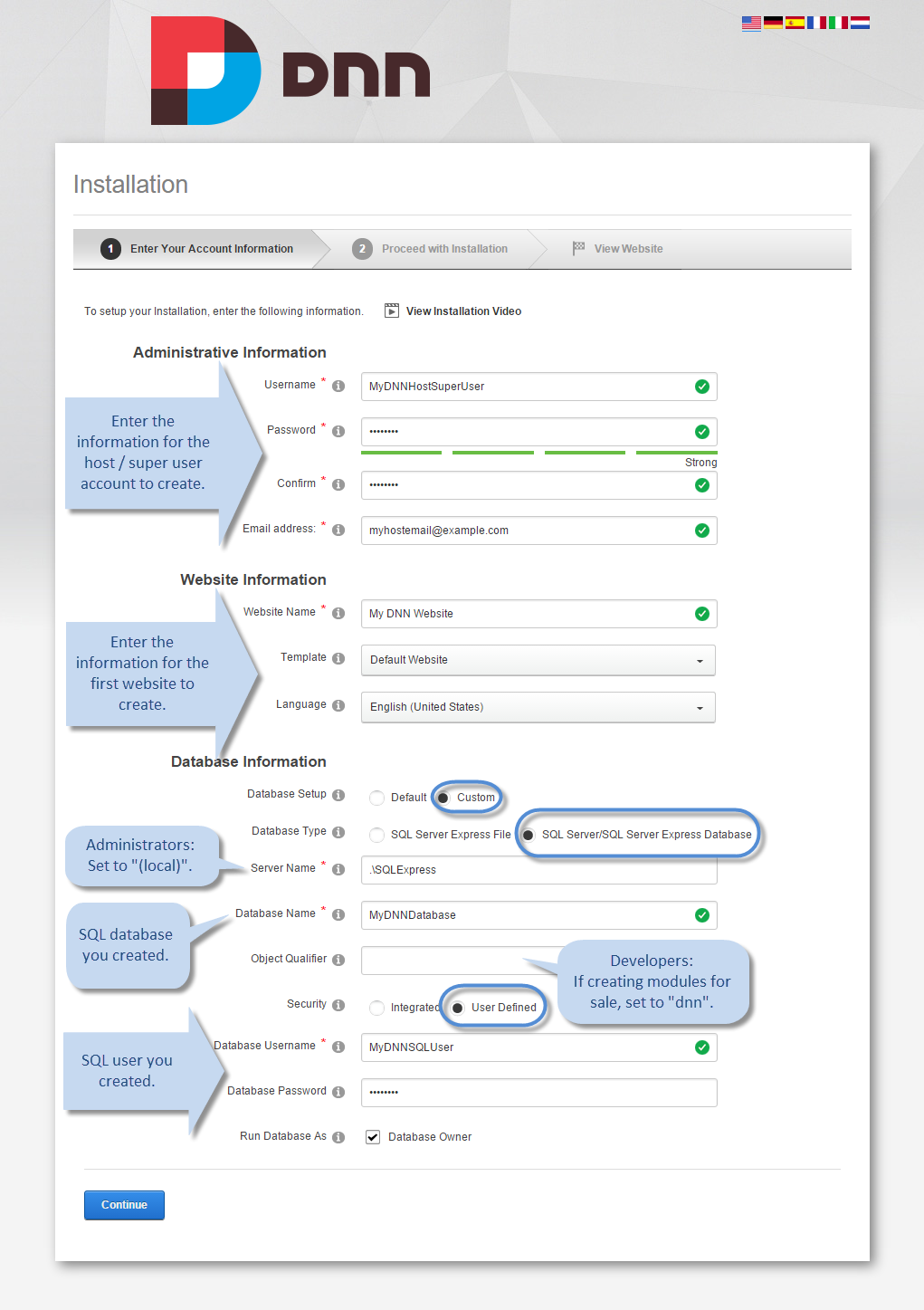This screenshot has height=1310, width=924.
Task: Select the Dutch flag language
Action: click(860, 24)
